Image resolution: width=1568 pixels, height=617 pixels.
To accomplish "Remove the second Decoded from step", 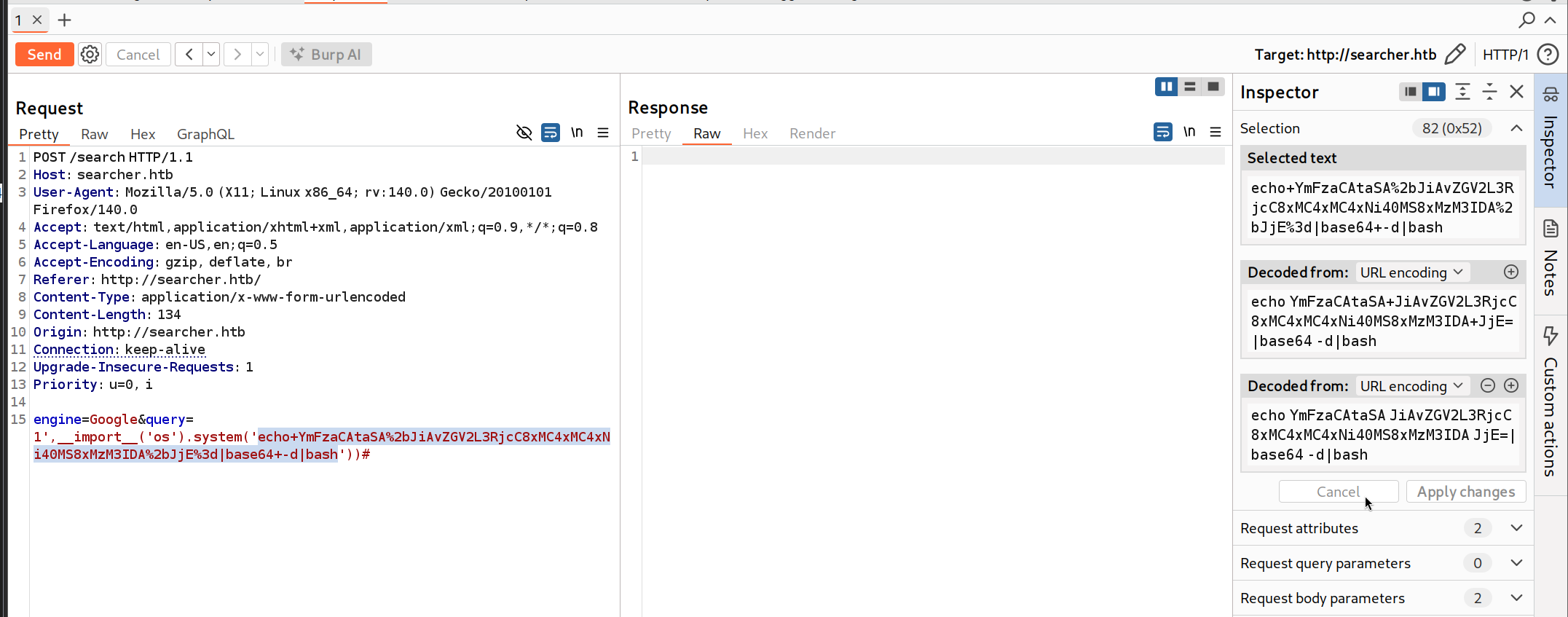I will coord(1488,385).
